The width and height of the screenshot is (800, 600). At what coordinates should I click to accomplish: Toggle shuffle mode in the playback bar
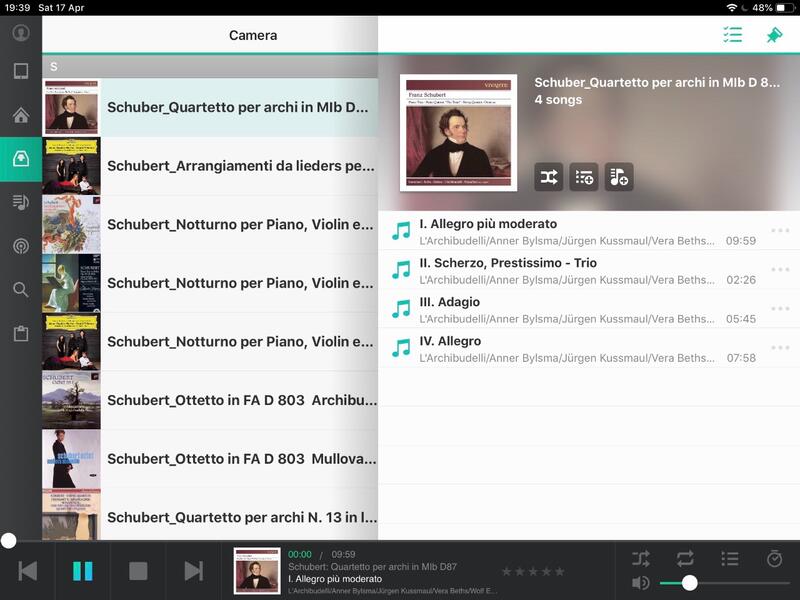tap(641, 558)
